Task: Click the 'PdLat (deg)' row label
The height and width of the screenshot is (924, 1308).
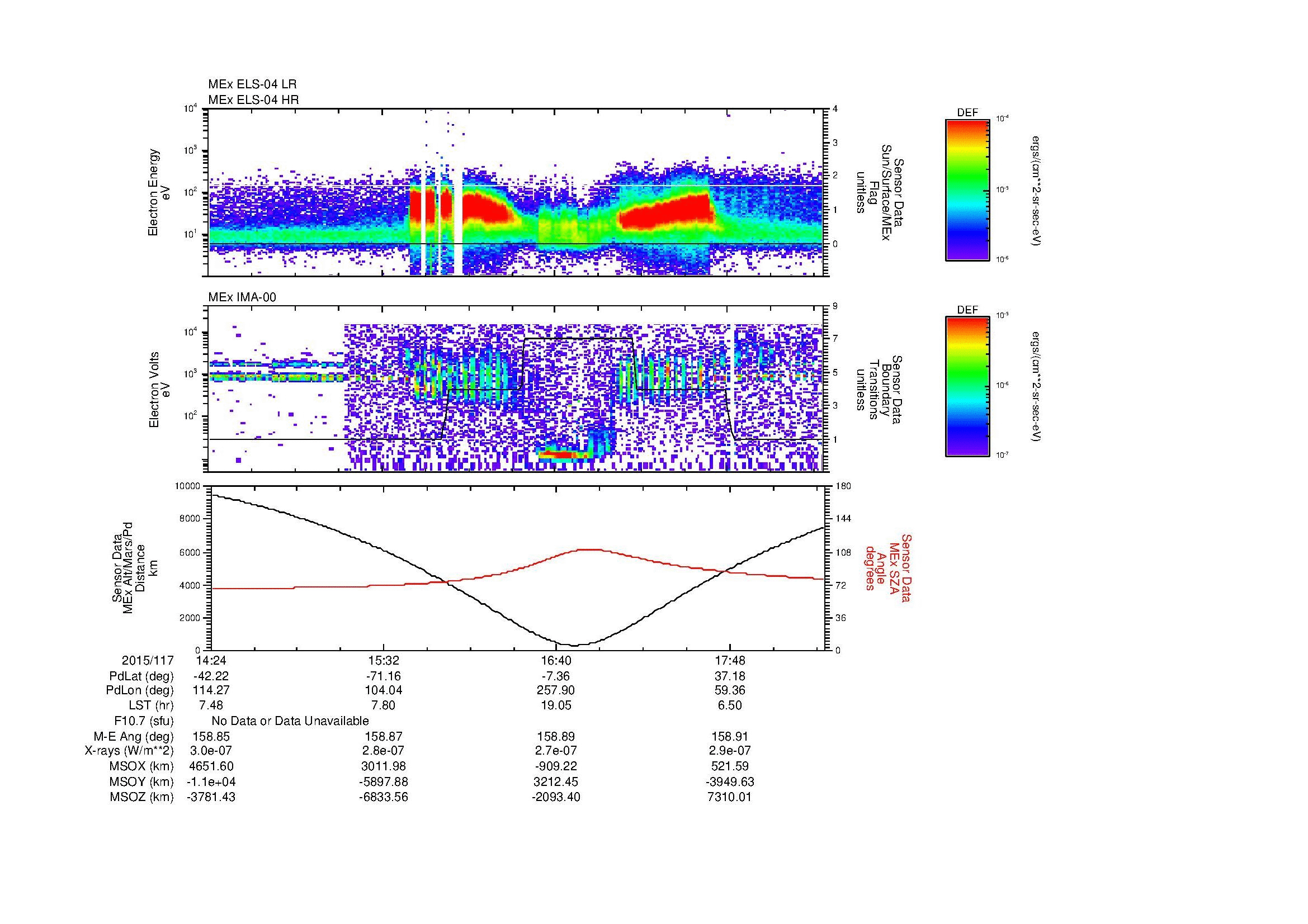Action: [x=141, y=677]
